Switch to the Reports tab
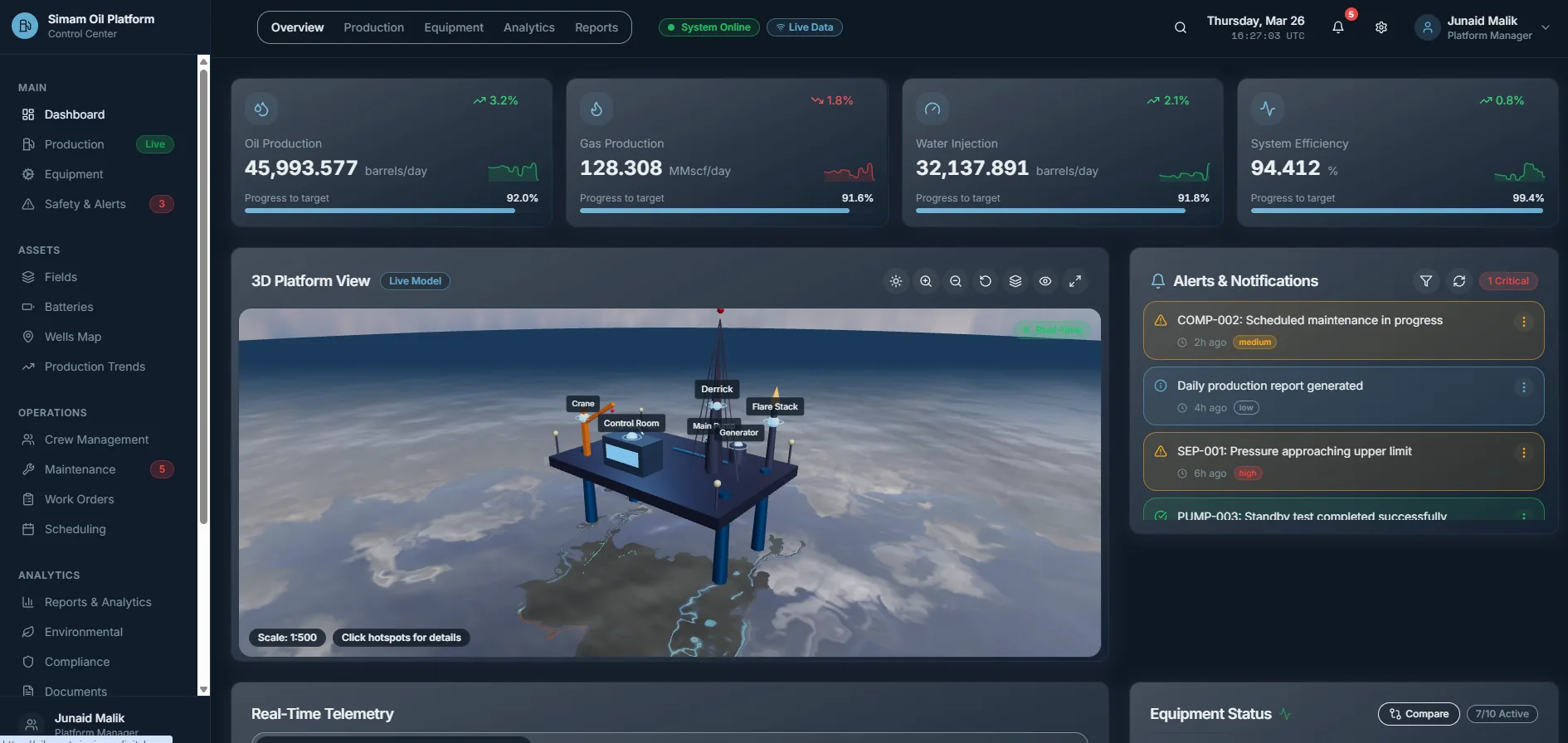Image resolution: width=1568 pixels, height=743 pixels. [597, 27]
